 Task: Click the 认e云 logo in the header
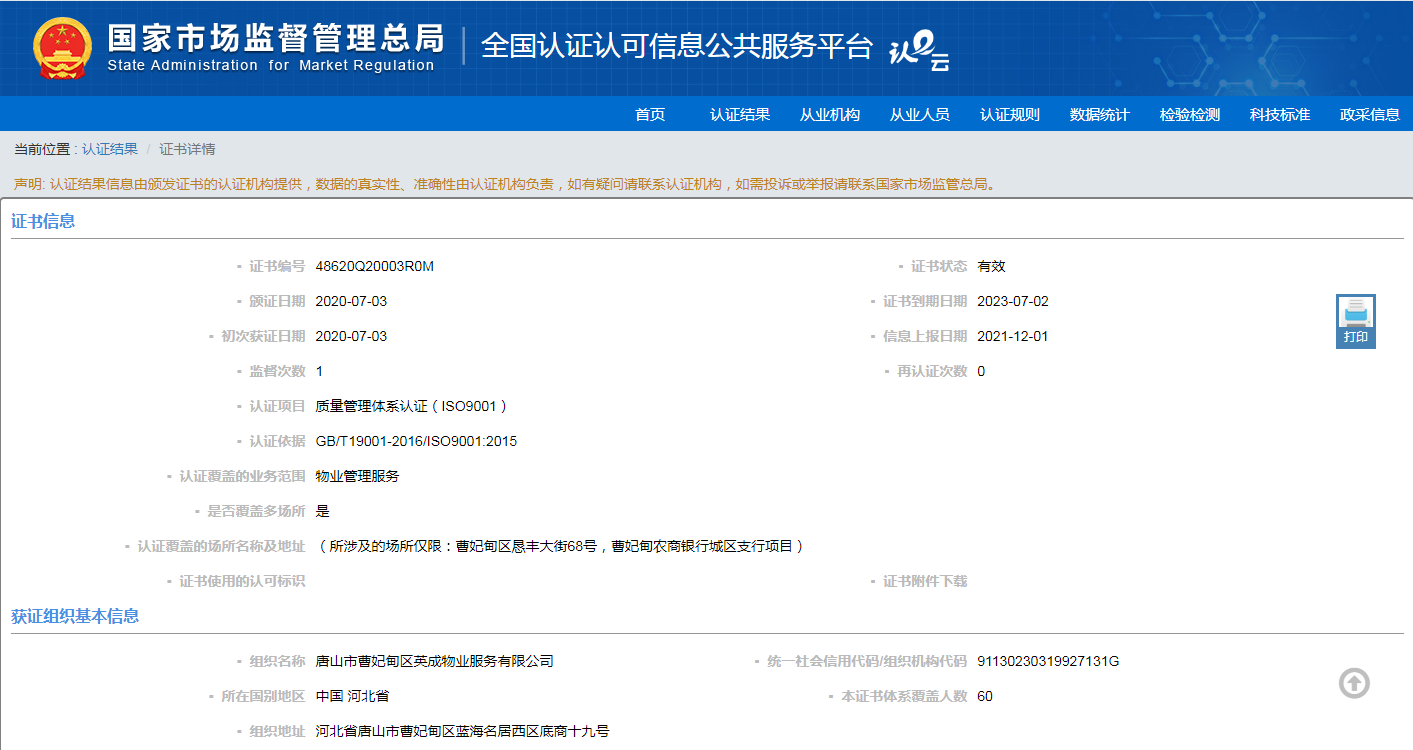(919, 50)
